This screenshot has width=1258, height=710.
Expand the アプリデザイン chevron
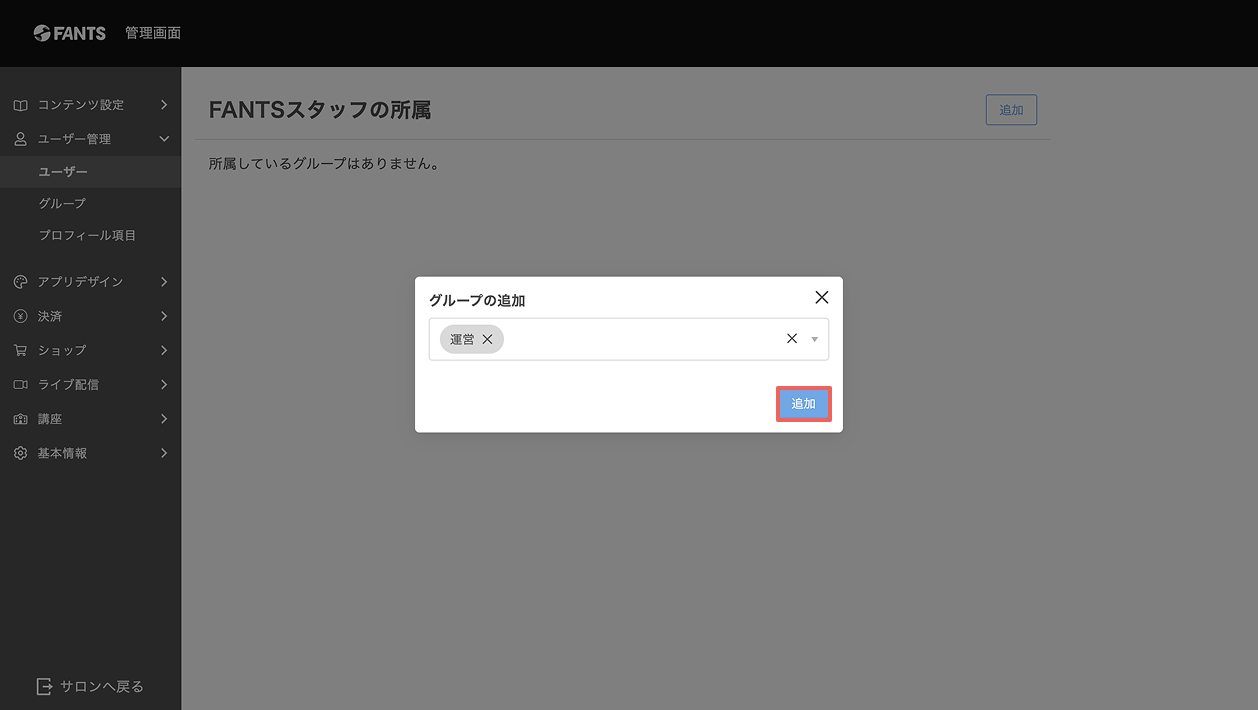point(164,282)
